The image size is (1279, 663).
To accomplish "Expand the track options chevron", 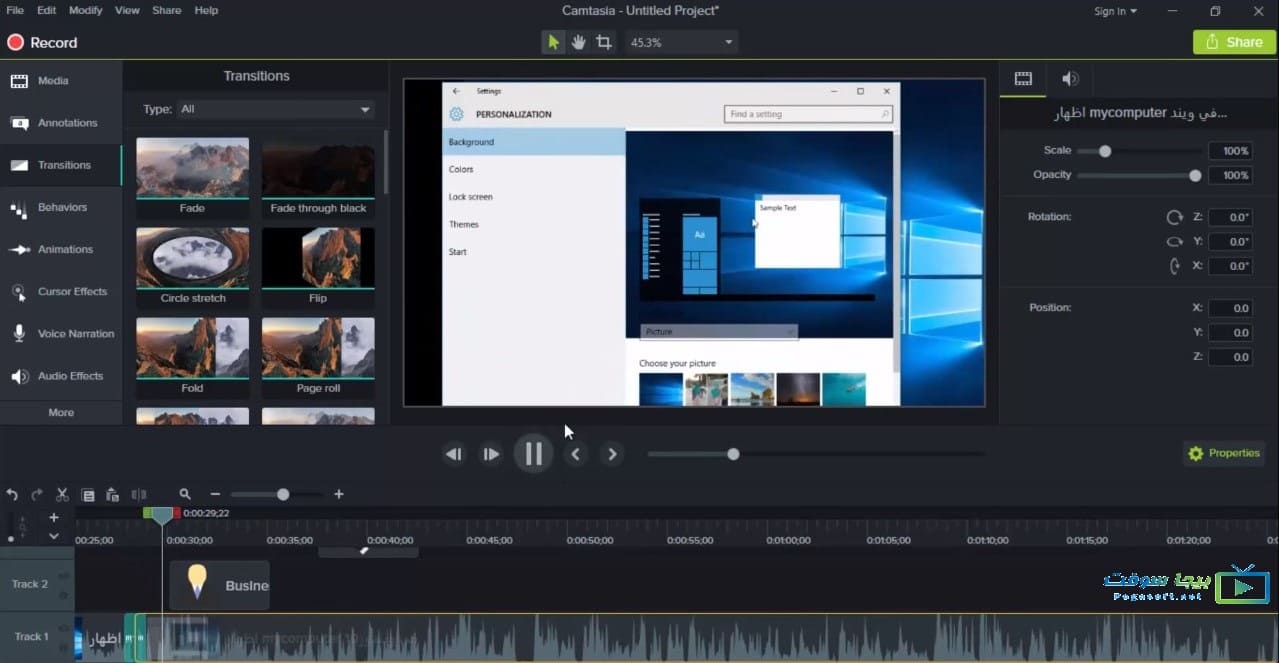I will point(54,536).
